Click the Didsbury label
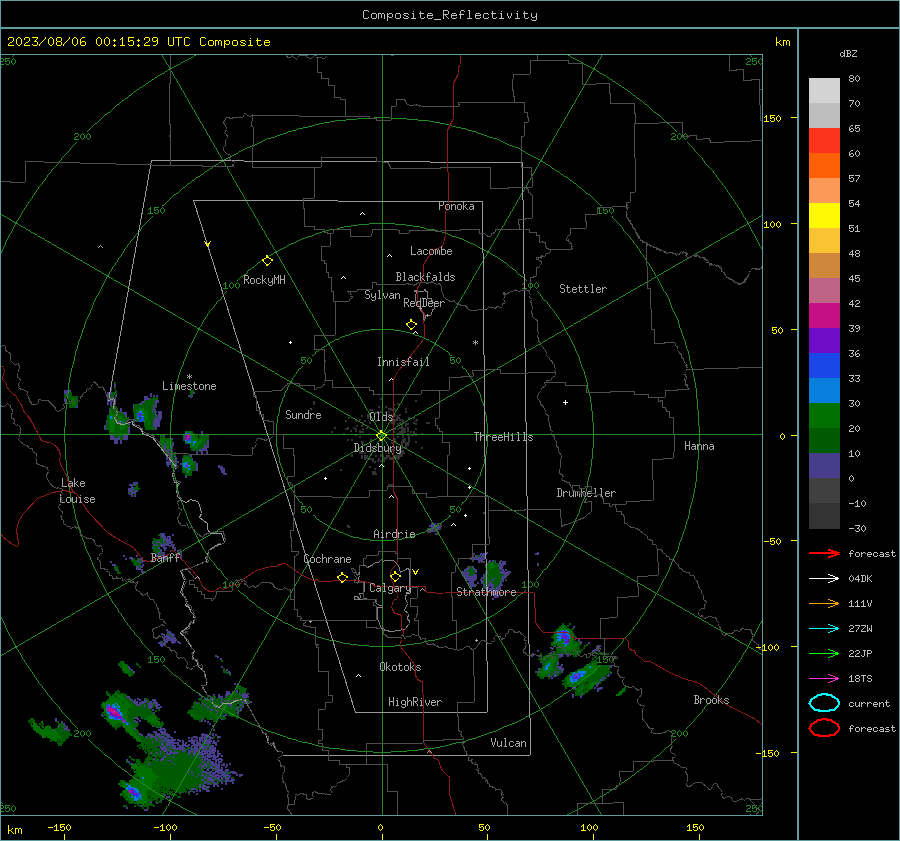 tap(377, 448)
